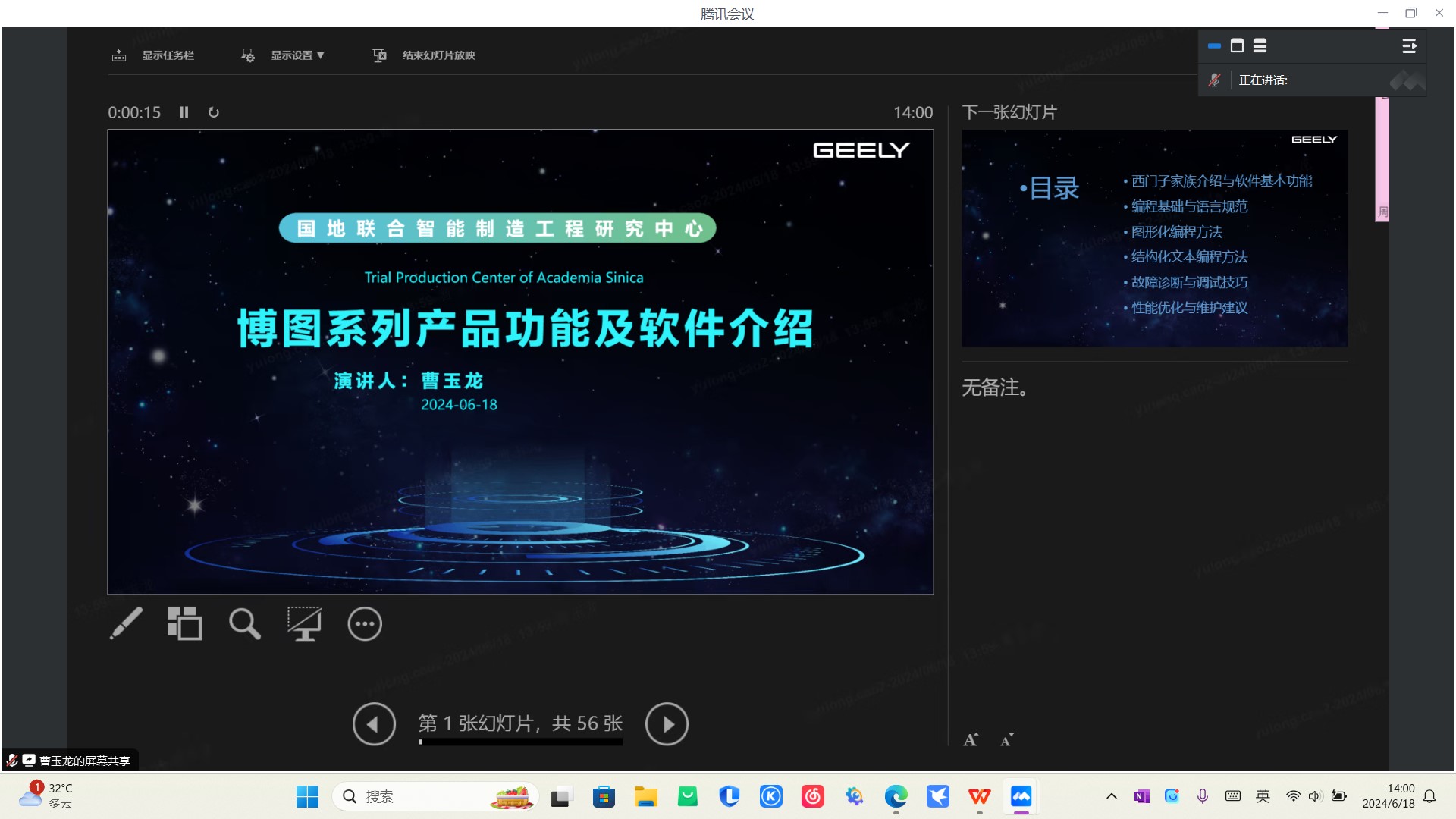The width and height of the screenshot is (1456, 819).
Task: Click next-slide preview thumbnail with 目录
Action: pyautogui.click(x=1155, y=238)
